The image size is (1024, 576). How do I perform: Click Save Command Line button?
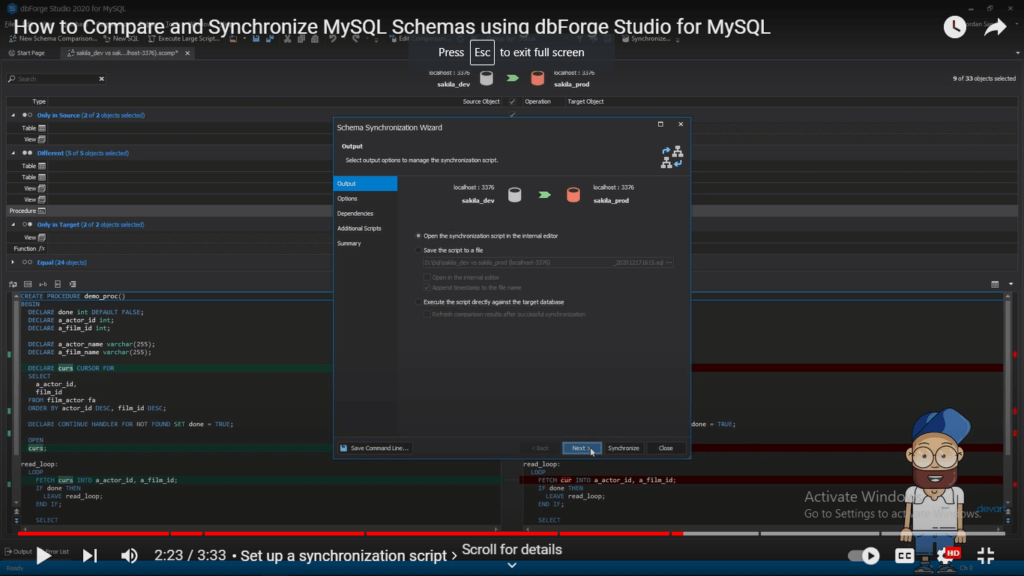coord(374,448)
